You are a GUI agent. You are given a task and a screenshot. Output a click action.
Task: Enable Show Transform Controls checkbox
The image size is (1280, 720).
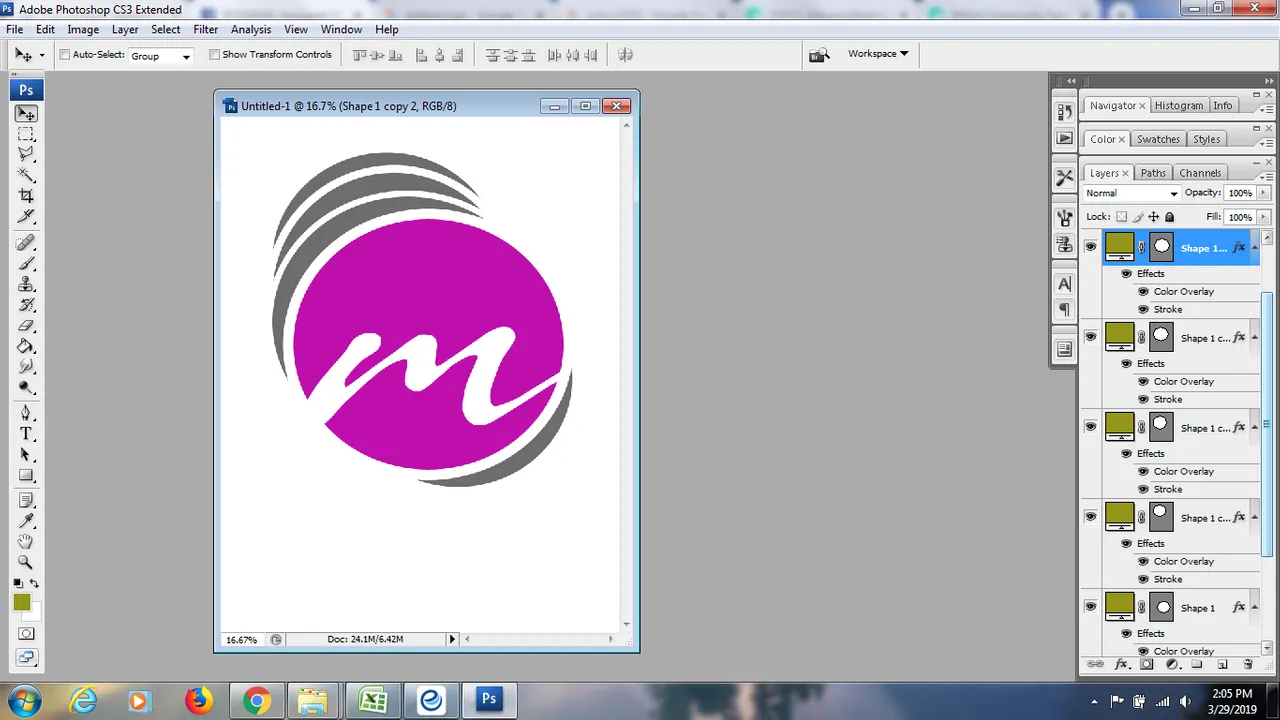tap(214, 55)
